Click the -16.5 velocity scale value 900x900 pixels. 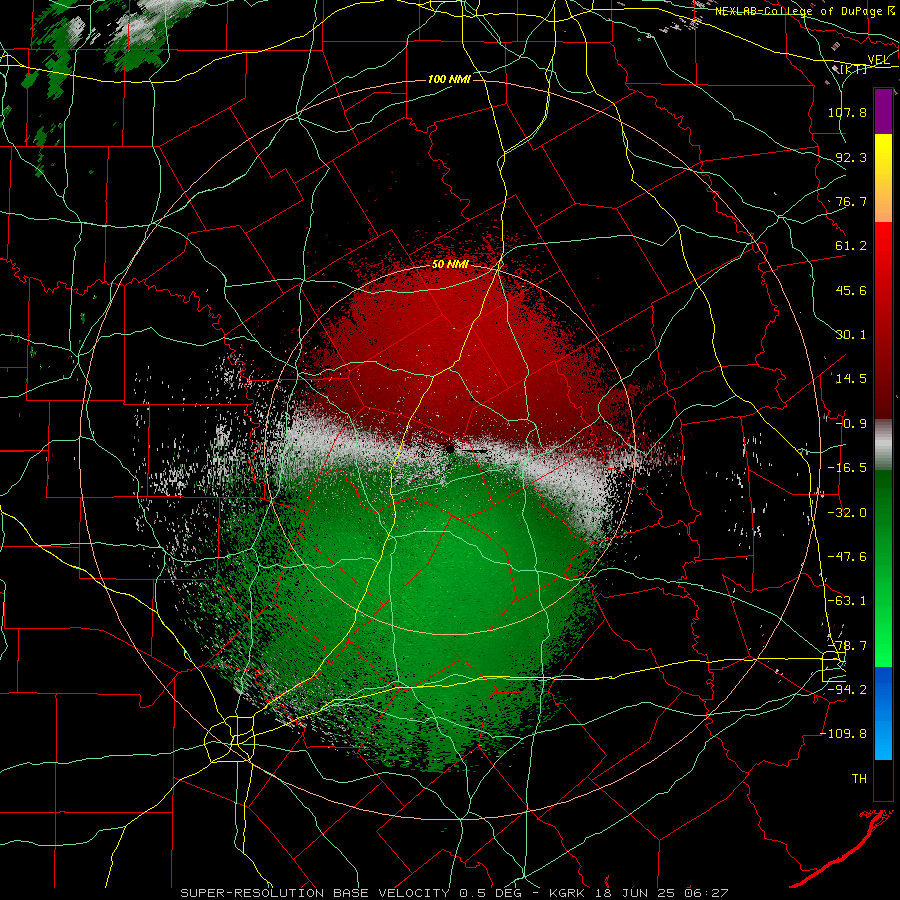[847, 468]
